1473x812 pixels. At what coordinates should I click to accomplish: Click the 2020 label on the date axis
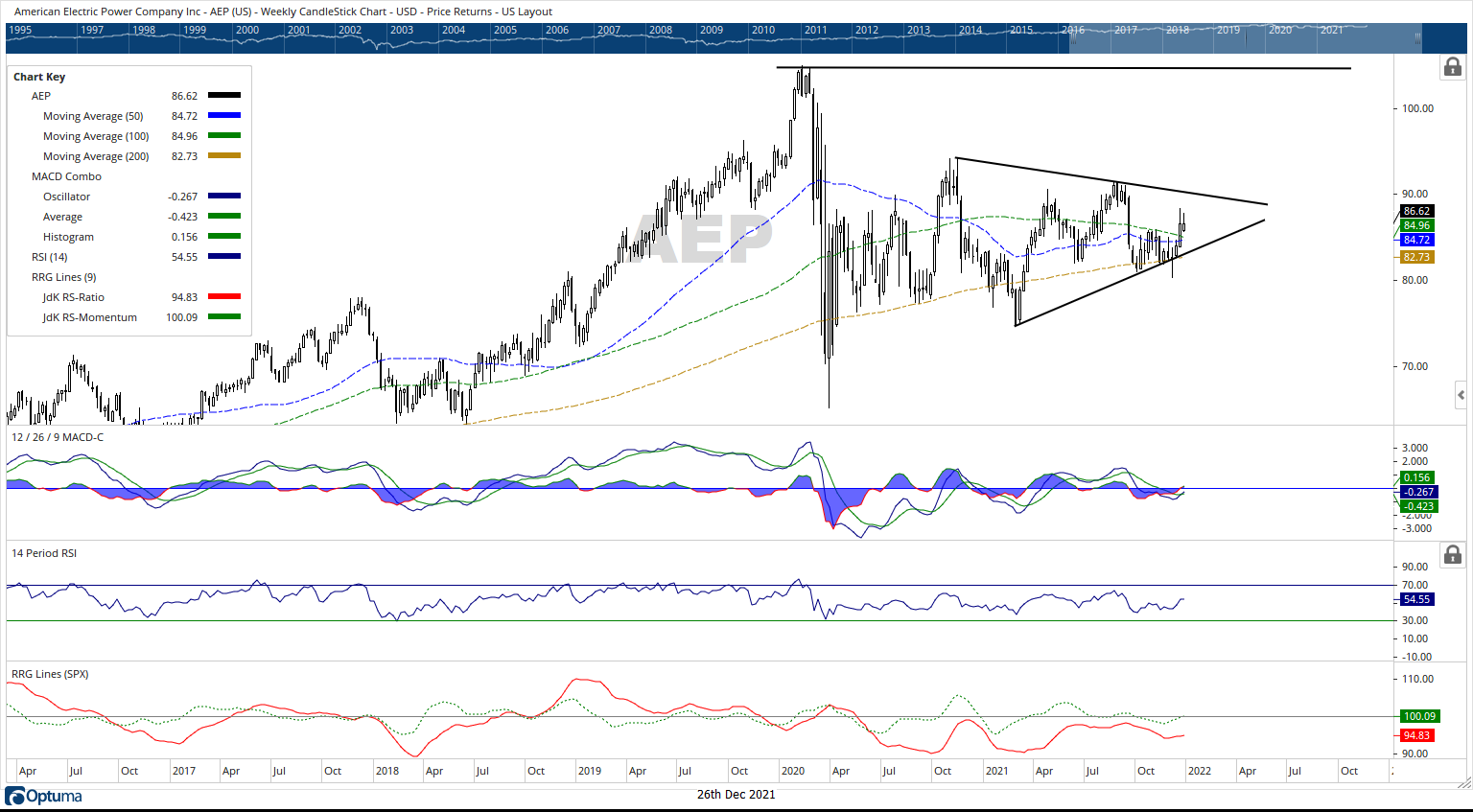793,771
